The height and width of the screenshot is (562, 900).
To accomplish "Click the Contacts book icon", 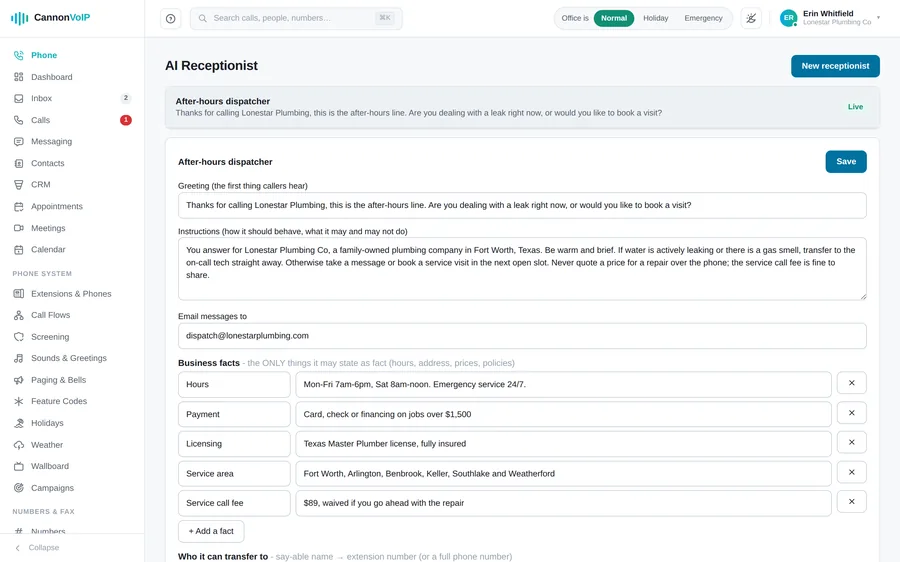I will click(19, 163).
